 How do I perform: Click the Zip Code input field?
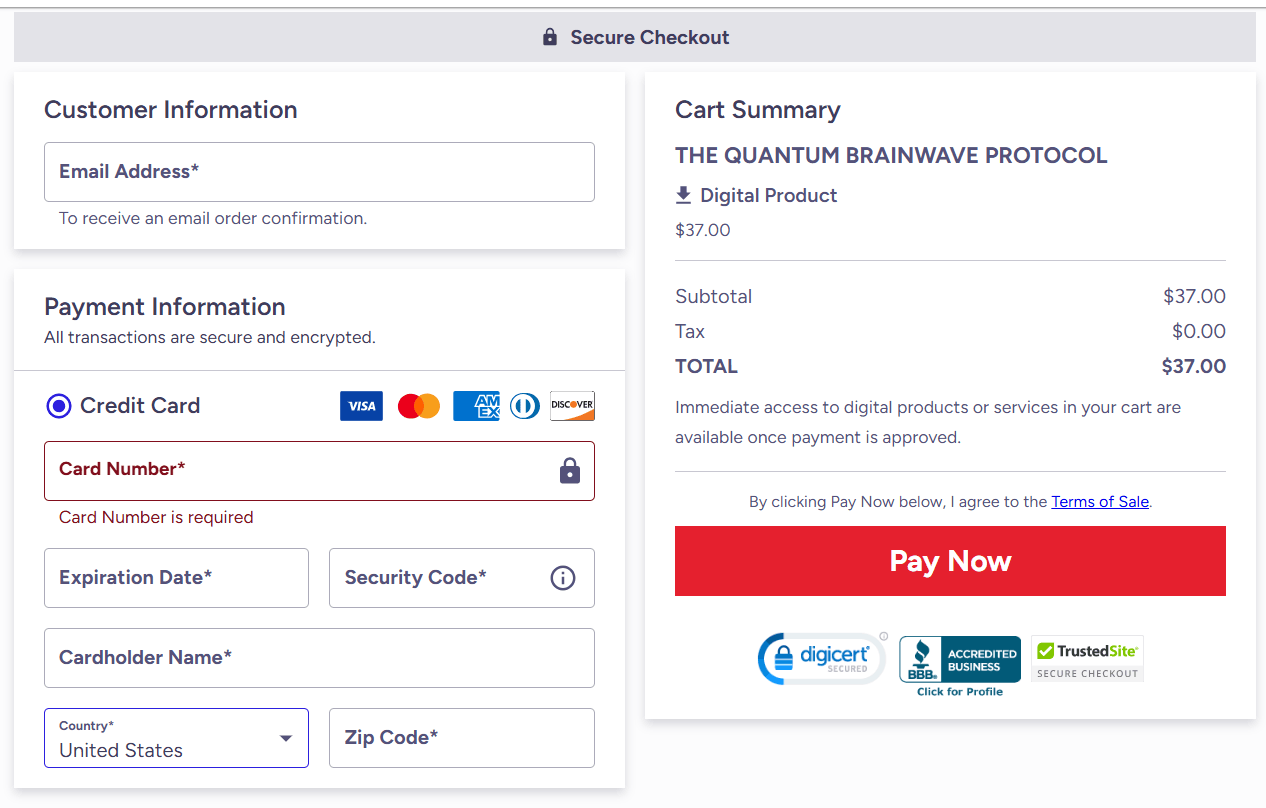click(461, 738)
